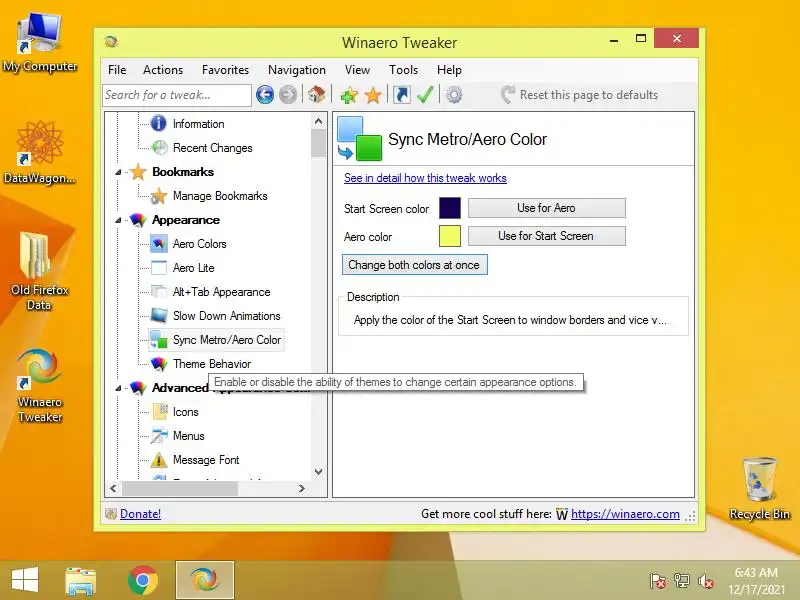
Task: Select the Old Firefox Data folder
Action: (39, 271)
